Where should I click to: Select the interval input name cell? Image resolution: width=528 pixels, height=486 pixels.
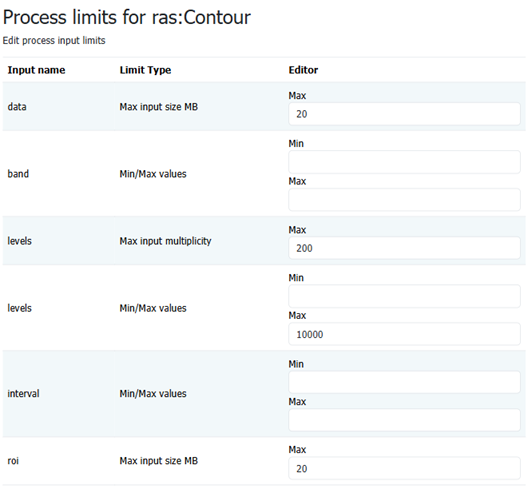[23, 393]
